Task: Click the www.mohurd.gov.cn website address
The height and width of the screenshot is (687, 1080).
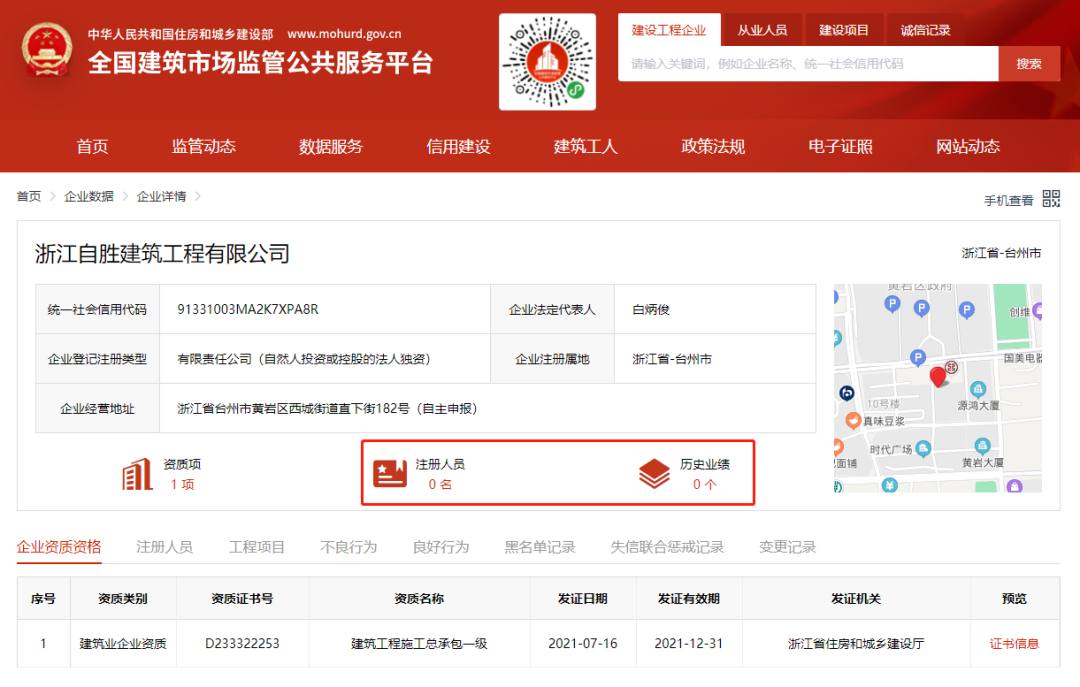Action: pyautogui.click(x=344, y=34)
